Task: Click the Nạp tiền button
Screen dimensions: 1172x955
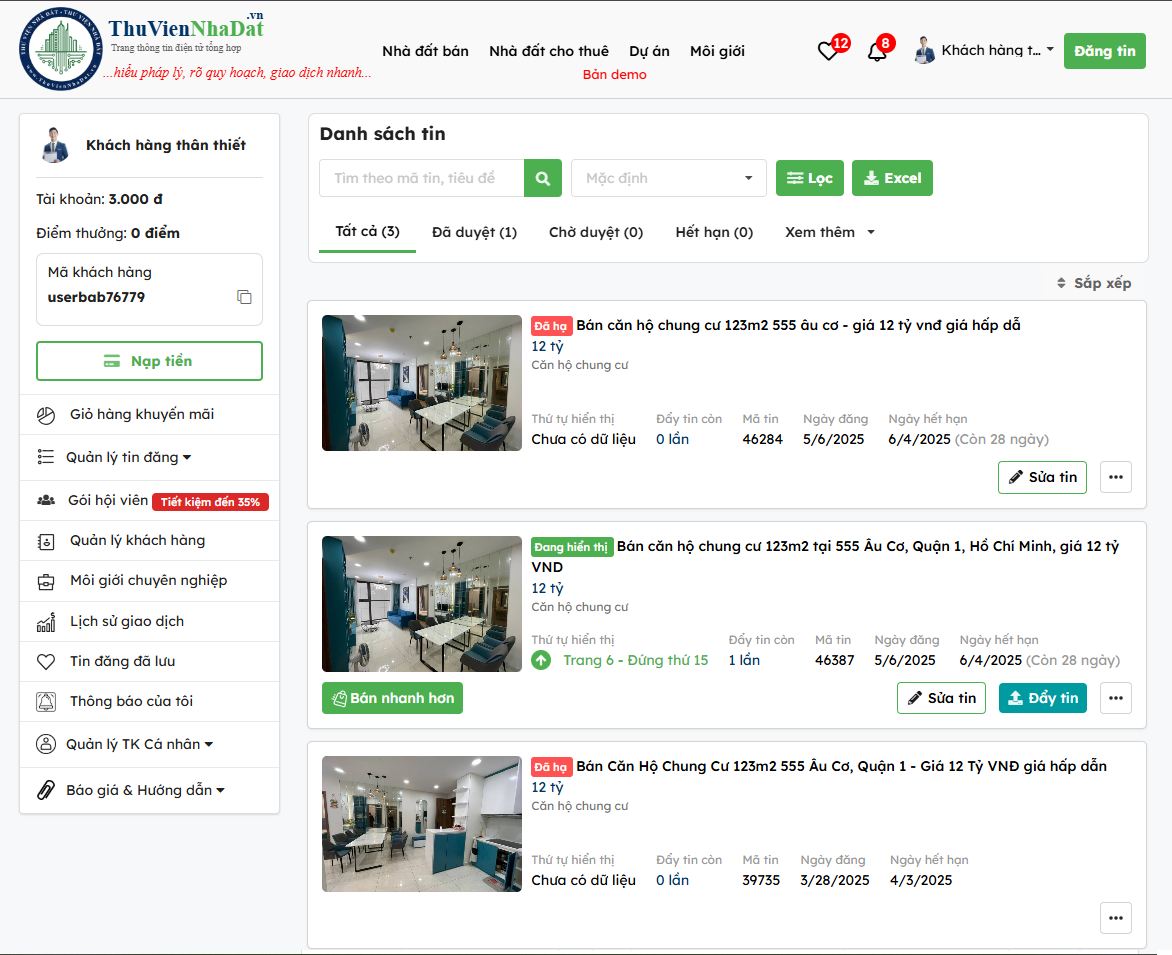Action: click(x=149, y=361)
